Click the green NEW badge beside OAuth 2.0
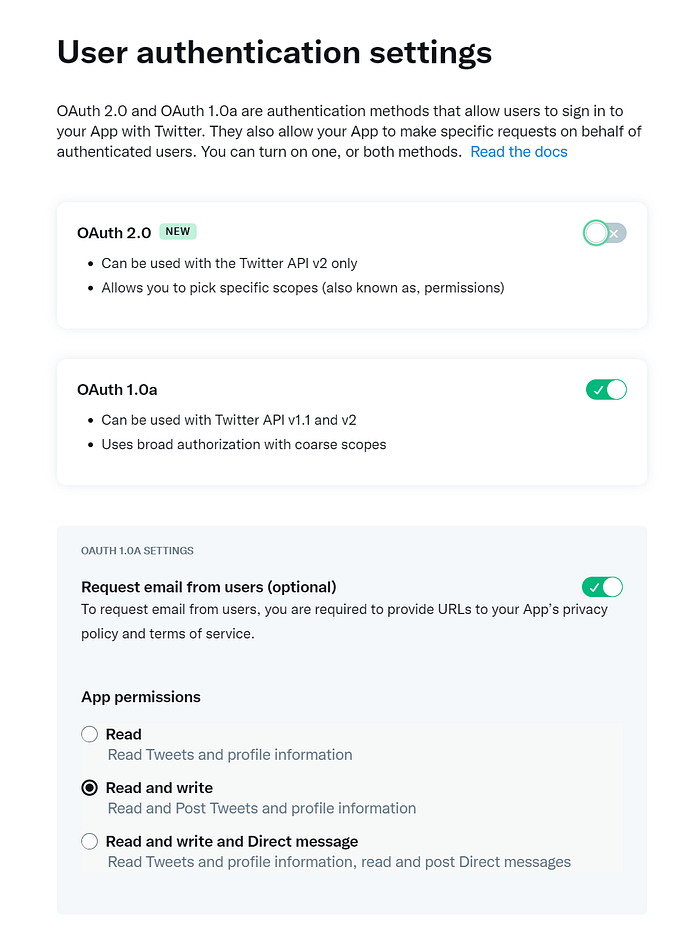 pos(178,231)
